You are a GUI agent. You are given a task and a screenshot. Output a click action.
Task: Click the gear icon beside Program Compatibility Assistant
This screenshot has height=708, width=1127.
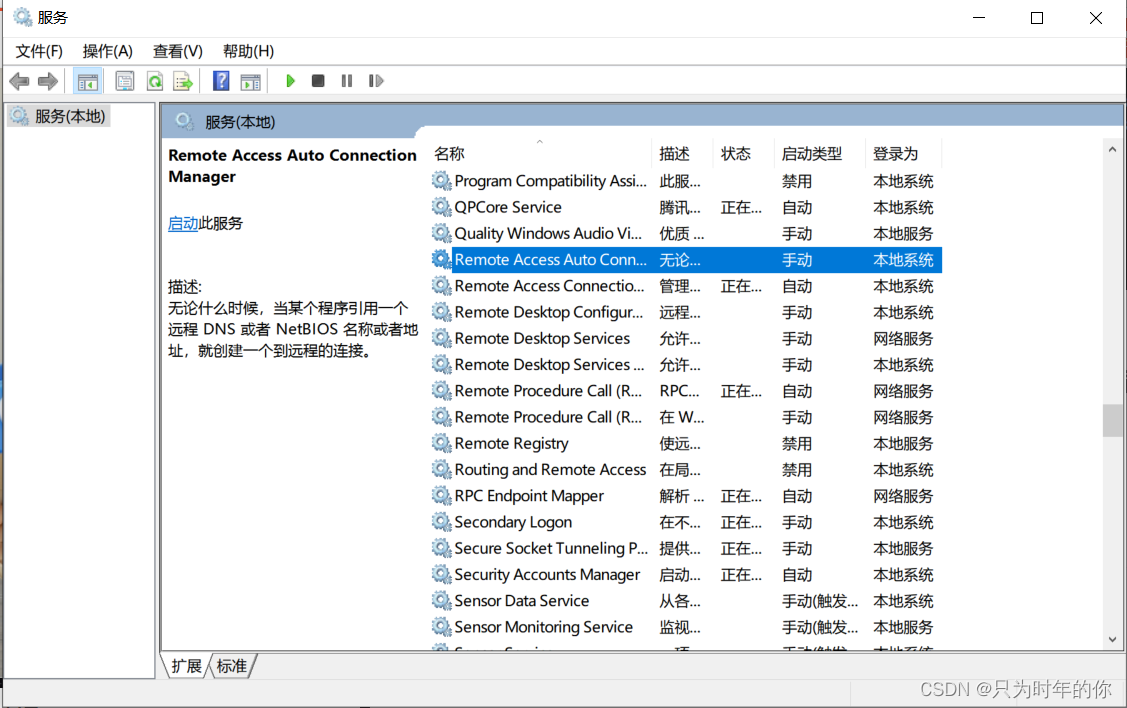tap(441, 181)
